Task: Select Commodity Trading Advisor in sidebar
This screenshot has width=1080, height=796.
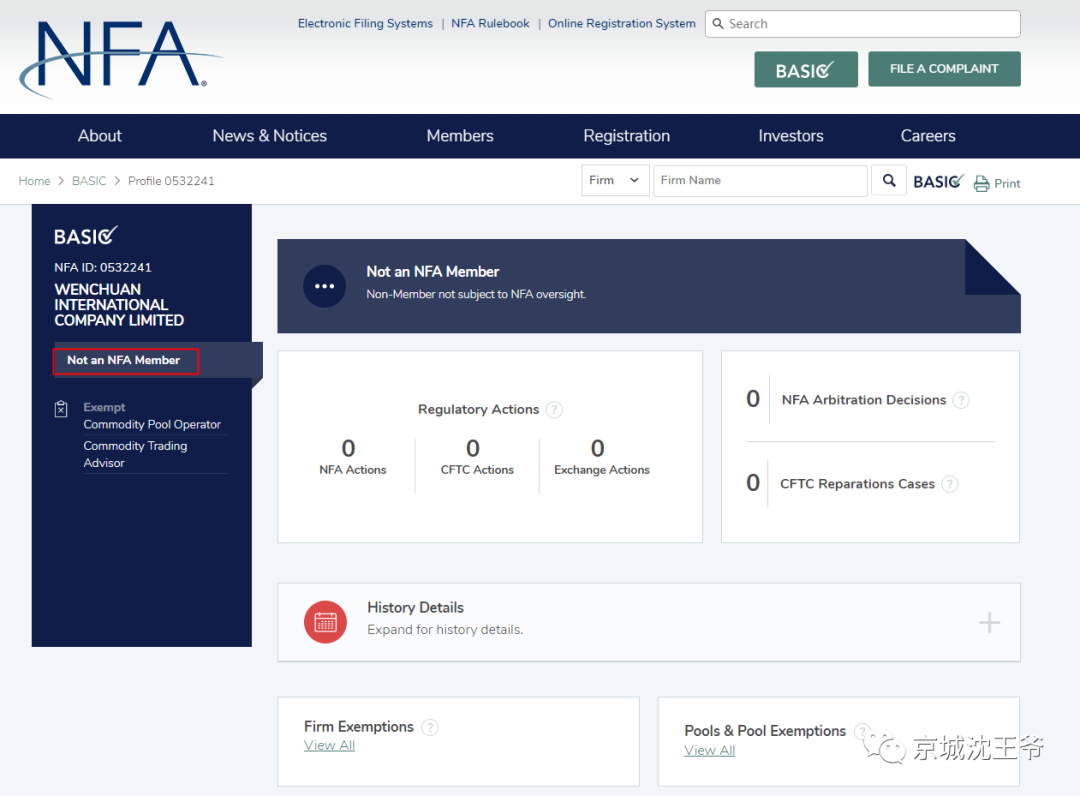Action: [x=136, y=454]
